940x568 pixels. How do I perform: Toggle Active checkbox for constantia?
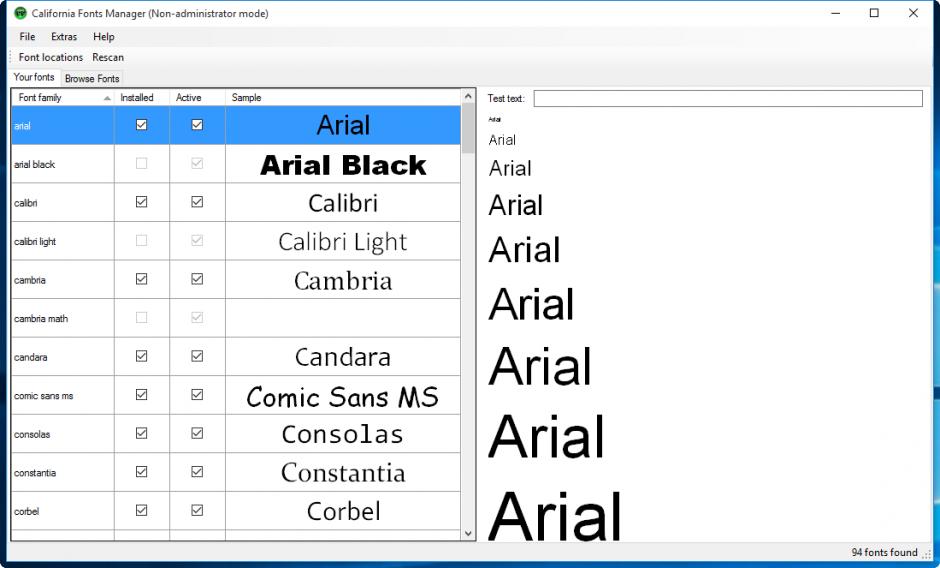coord(197,471)
